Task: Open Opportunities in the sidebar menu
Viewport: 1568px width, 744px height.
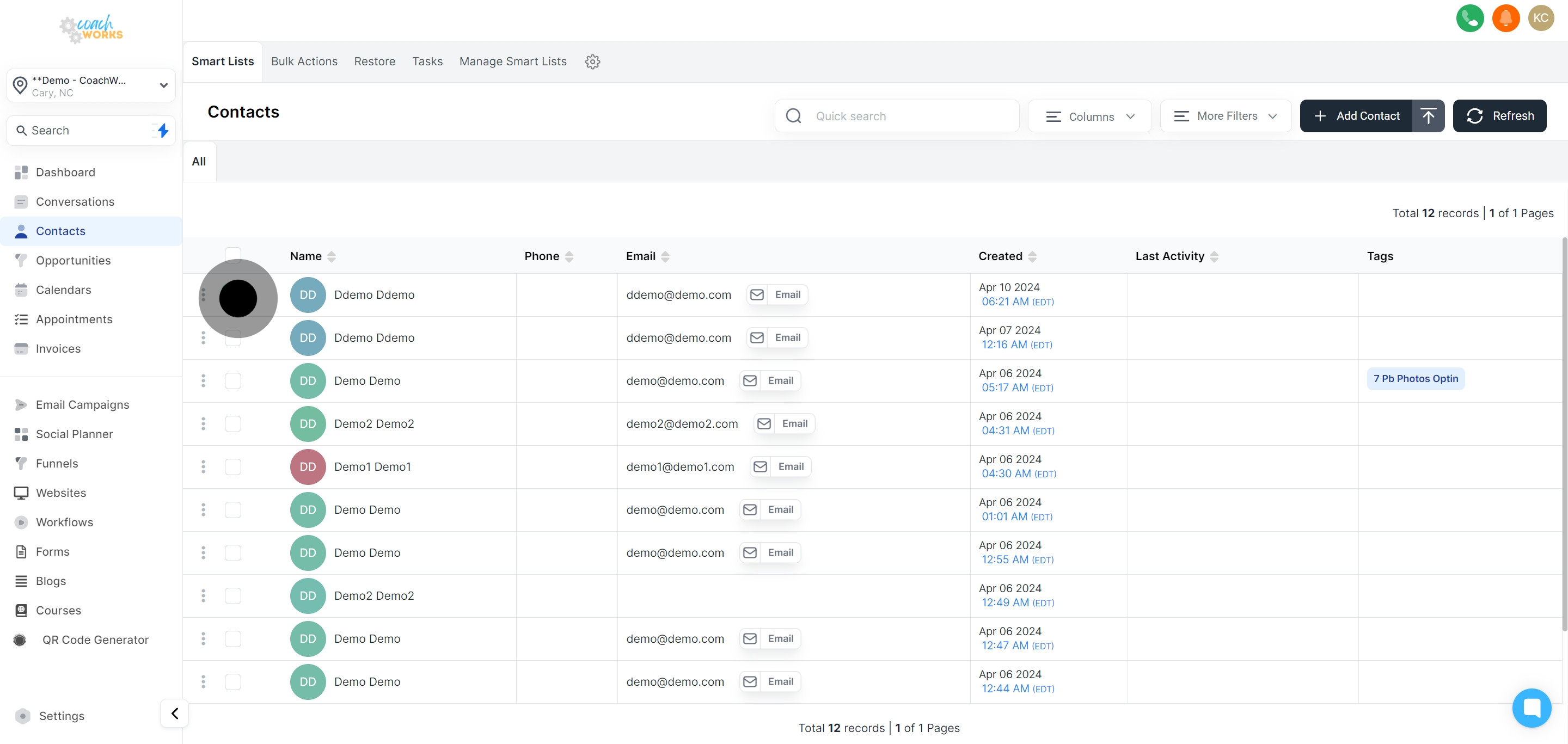Action: click(73, 260)
